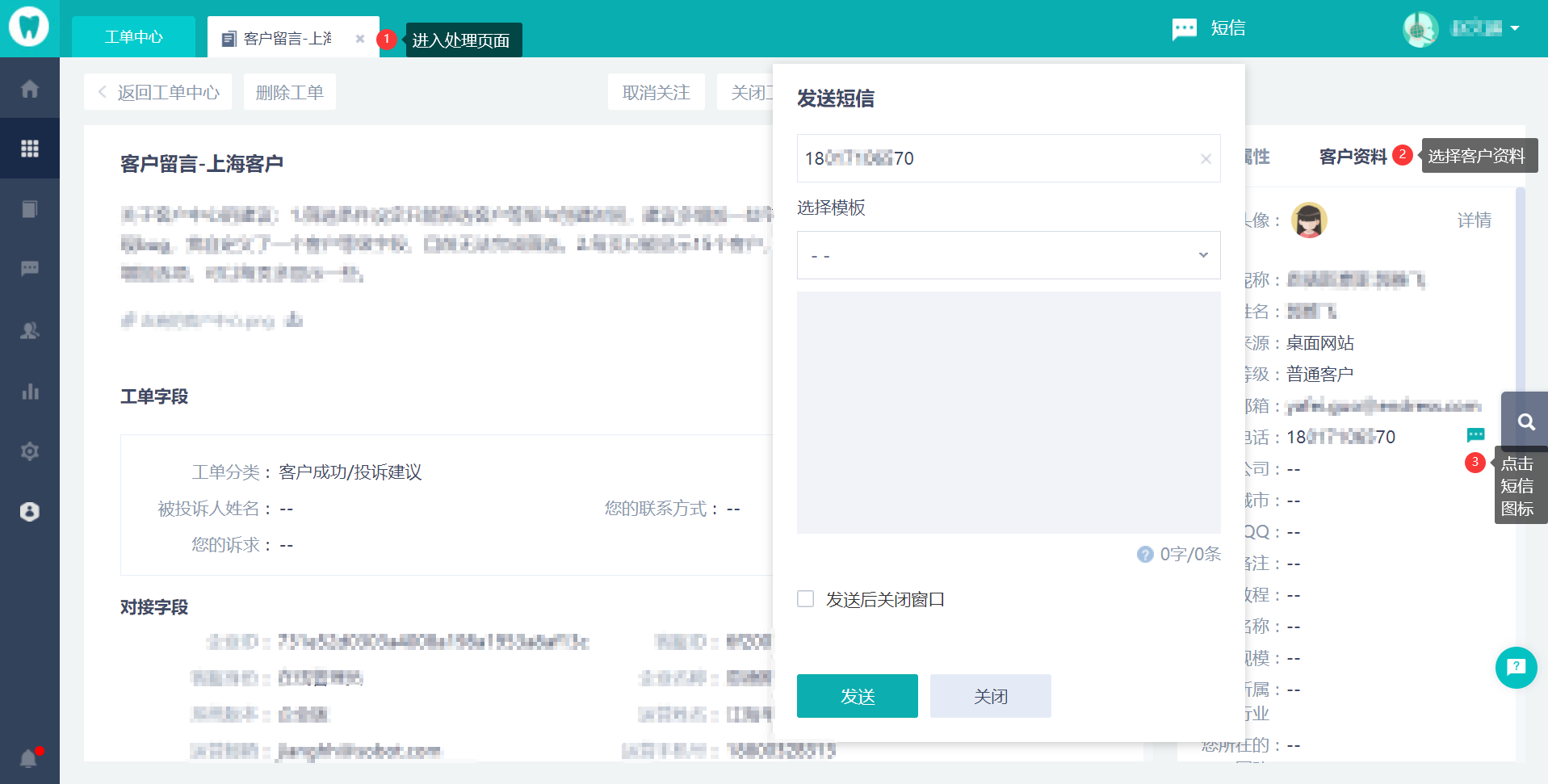Viewport: 1548px width, 784px height.
Task: Click the user avatar in top bar
Action: coord(1420,29)
